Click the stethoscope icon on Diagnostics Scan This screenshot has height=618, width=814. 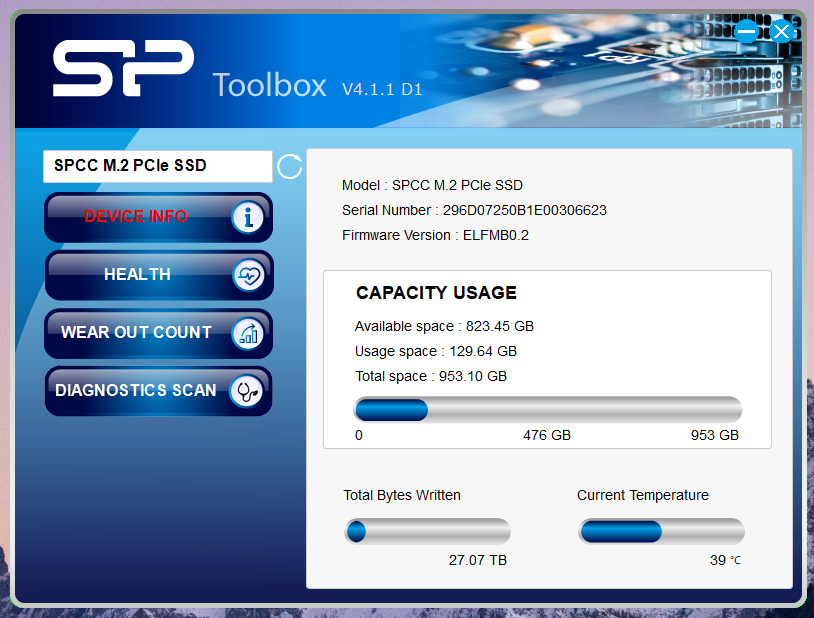[x=247, y=391]
